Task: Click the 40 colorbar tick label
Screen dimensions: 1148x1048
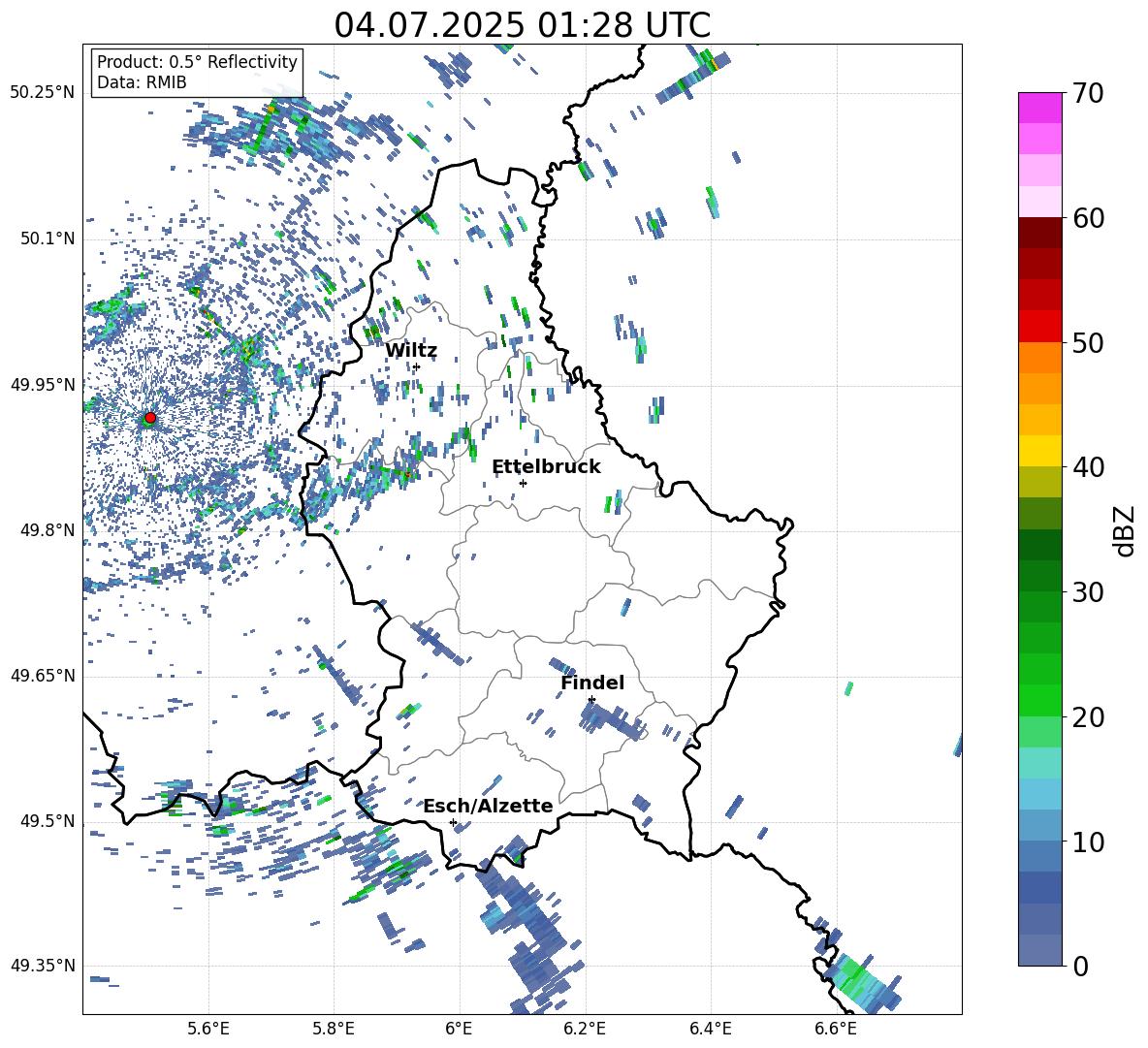Action: [1089, 467]
